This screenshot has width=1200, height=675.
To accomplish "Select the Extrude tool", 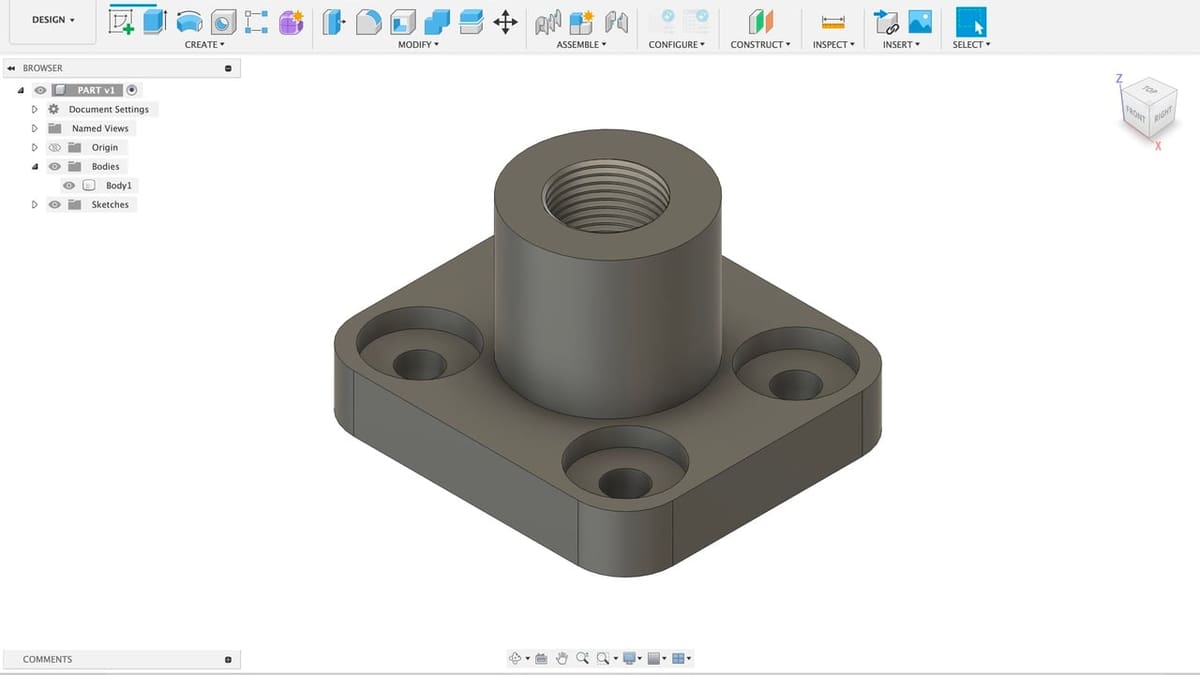I will 154,21.
